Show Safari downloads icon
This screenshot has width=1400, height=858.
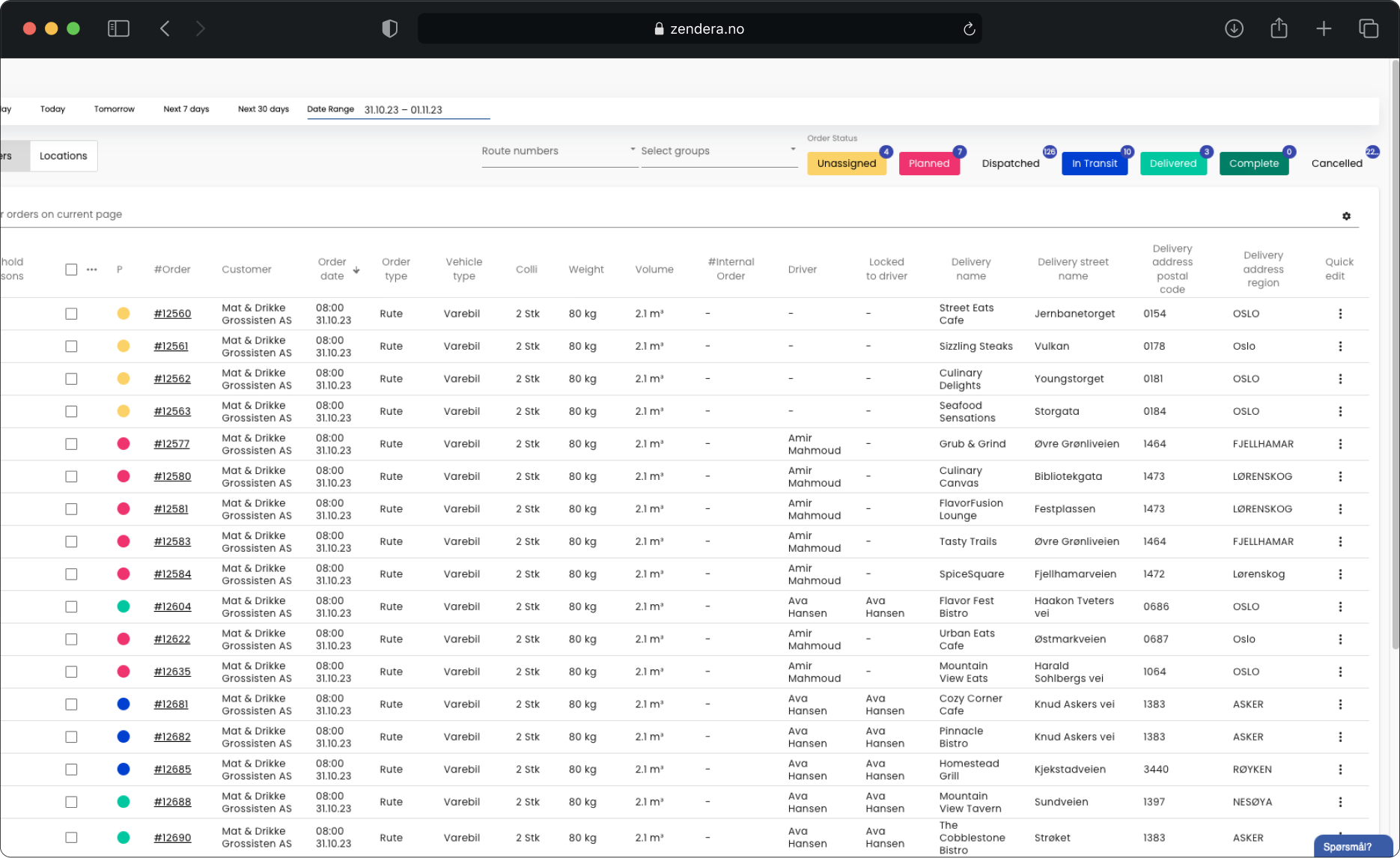click(x=1234, y=28)
